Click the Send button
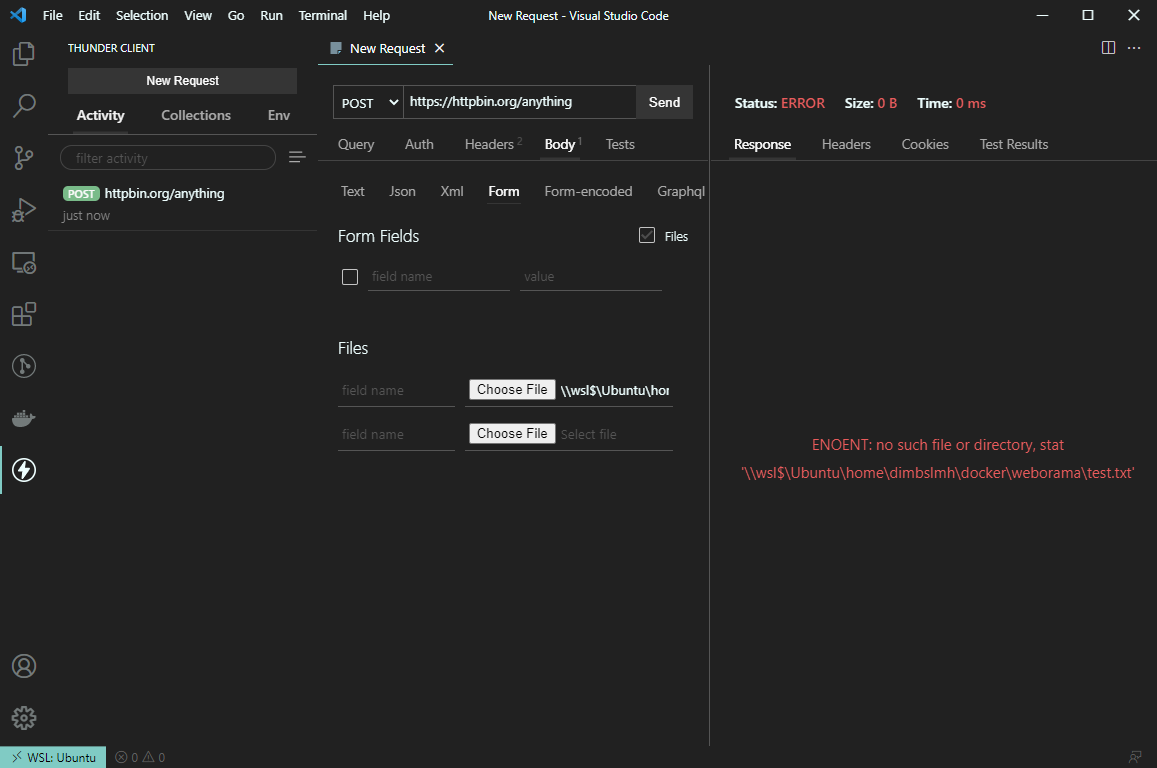The image size is (1157, 768). [664, 101]
